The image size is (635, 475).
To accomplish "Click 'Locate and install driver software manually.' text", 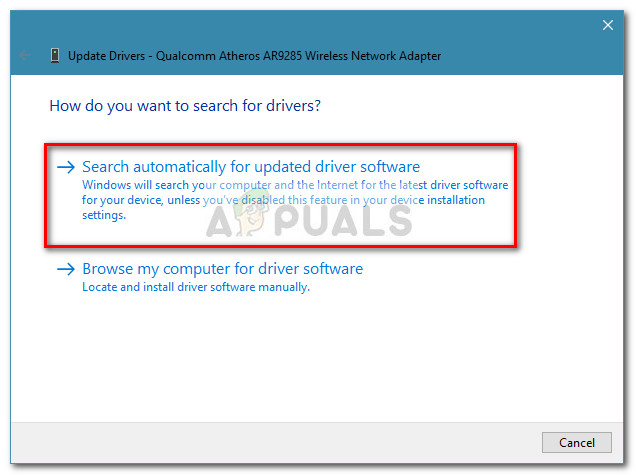I will click(x=196, y=287).
